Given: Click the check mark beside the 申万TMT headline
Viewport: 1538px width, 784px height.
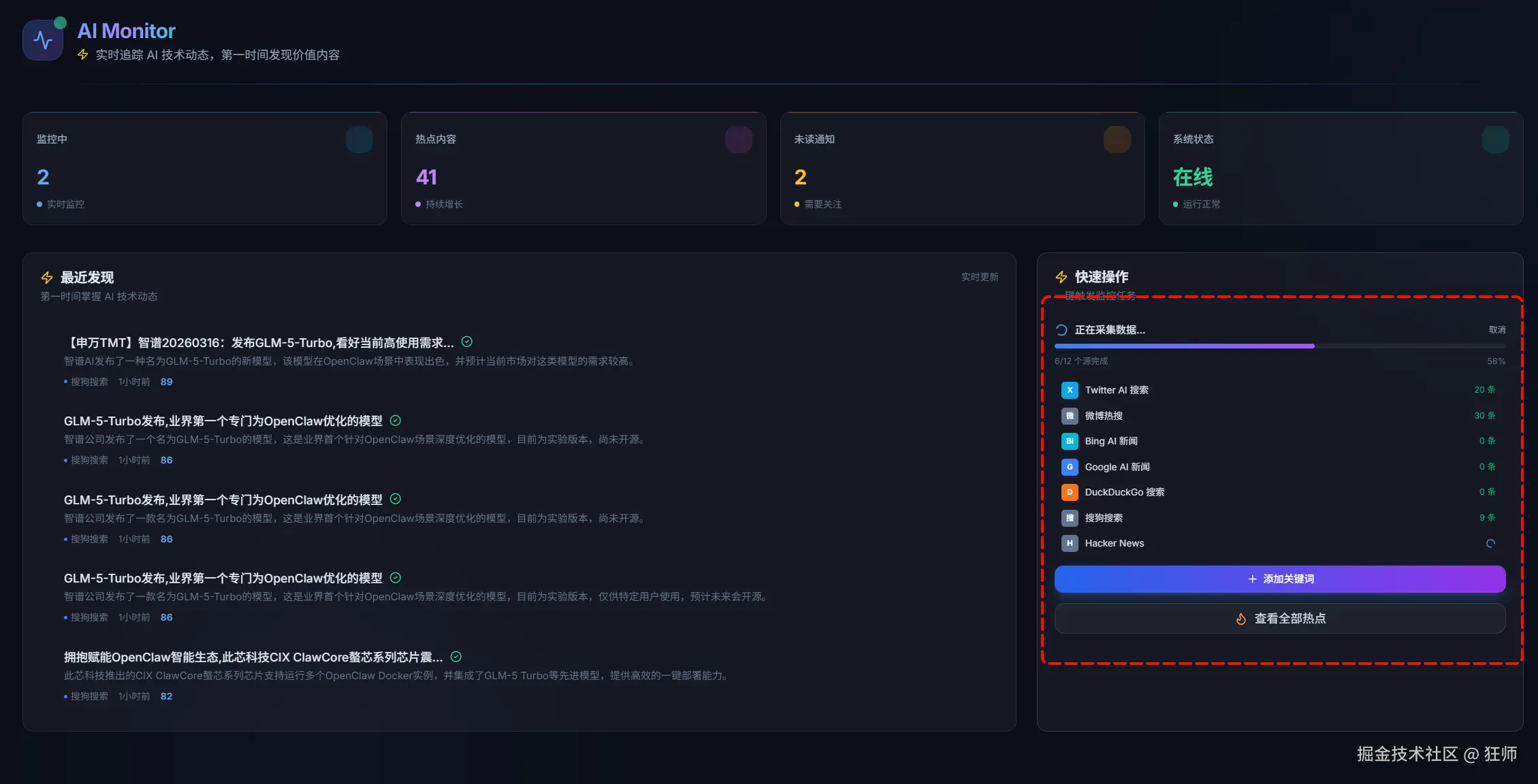Looking at the screenshot, I should [467, 342].
